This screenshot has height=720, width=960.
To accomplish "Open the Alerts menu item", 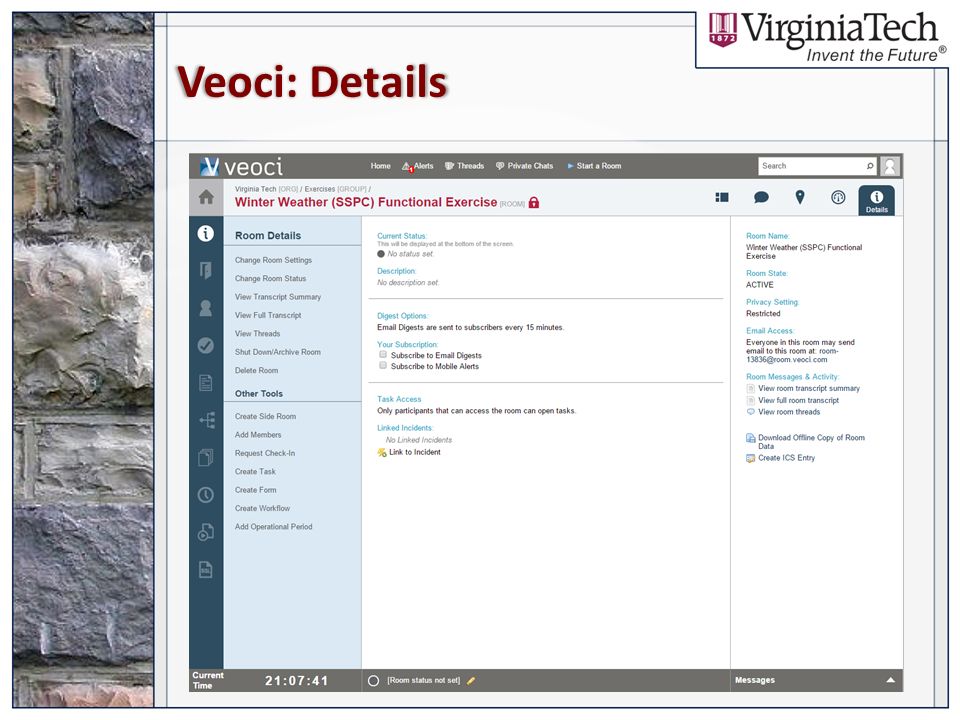I will pyautogui.click(x=418, y=166).
